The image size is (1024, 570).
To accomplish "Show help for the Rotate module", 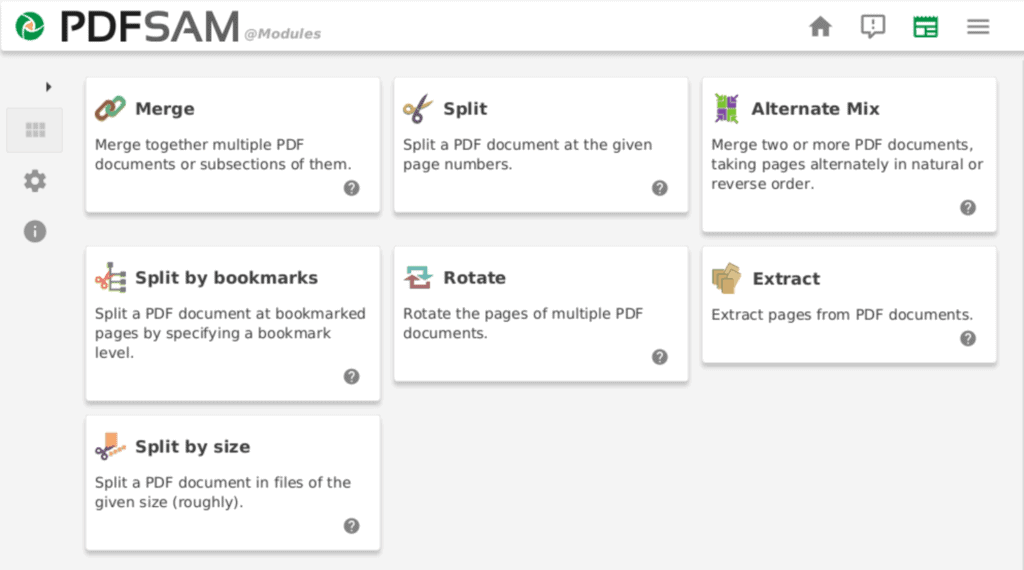I will pyautogui.click(x=660, y=357).
